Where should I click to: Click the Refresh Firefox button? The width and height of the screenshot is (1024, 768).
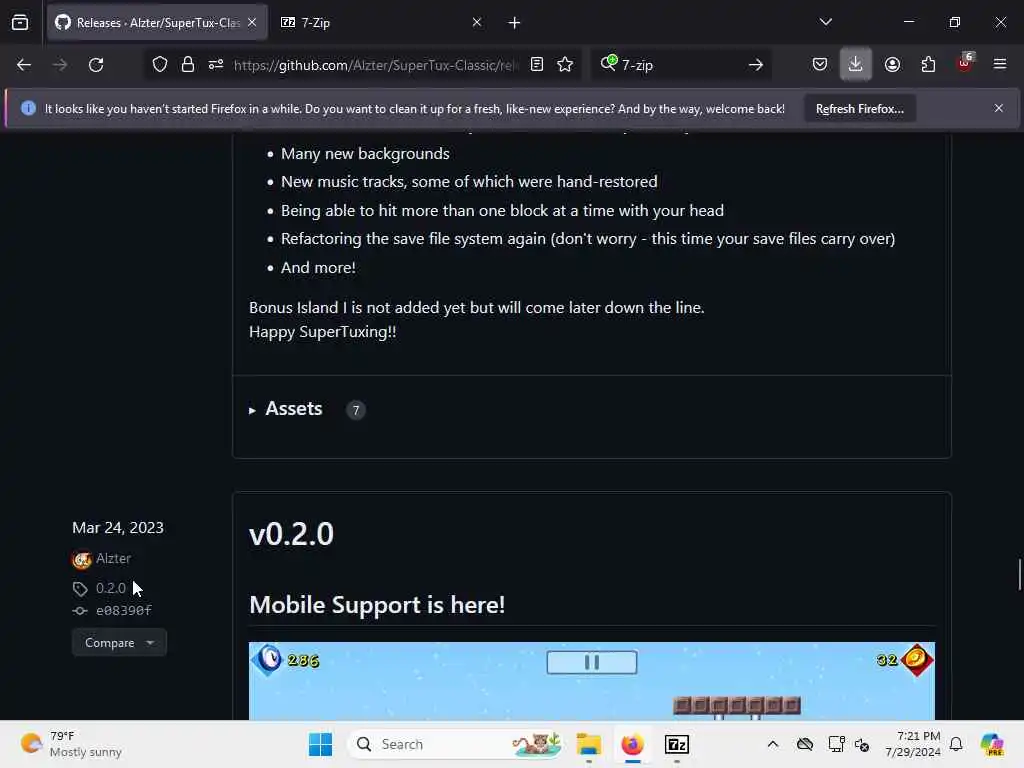(x=859, y=108)
